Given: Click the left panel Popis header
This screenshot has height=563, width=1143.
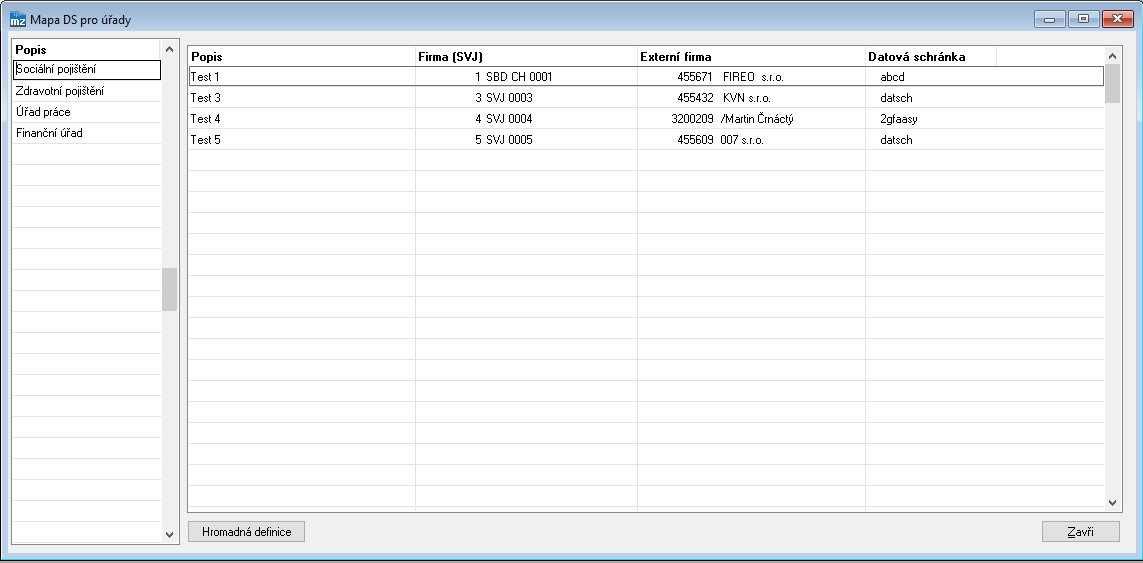Looking at the screenshot, I should coord(87,50).
